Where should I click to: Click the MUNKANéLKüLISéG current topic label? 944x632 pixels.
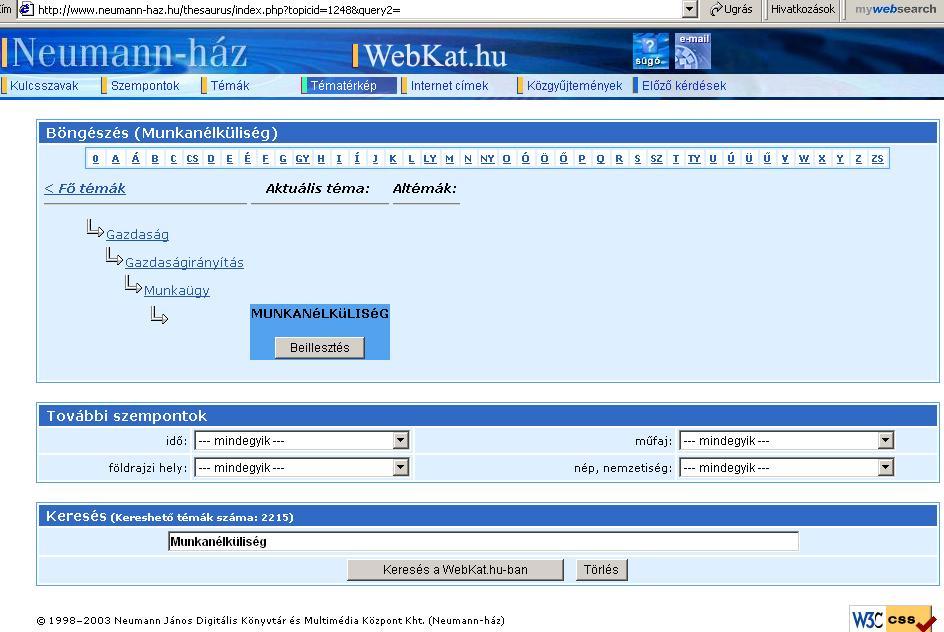click(320, 314)
